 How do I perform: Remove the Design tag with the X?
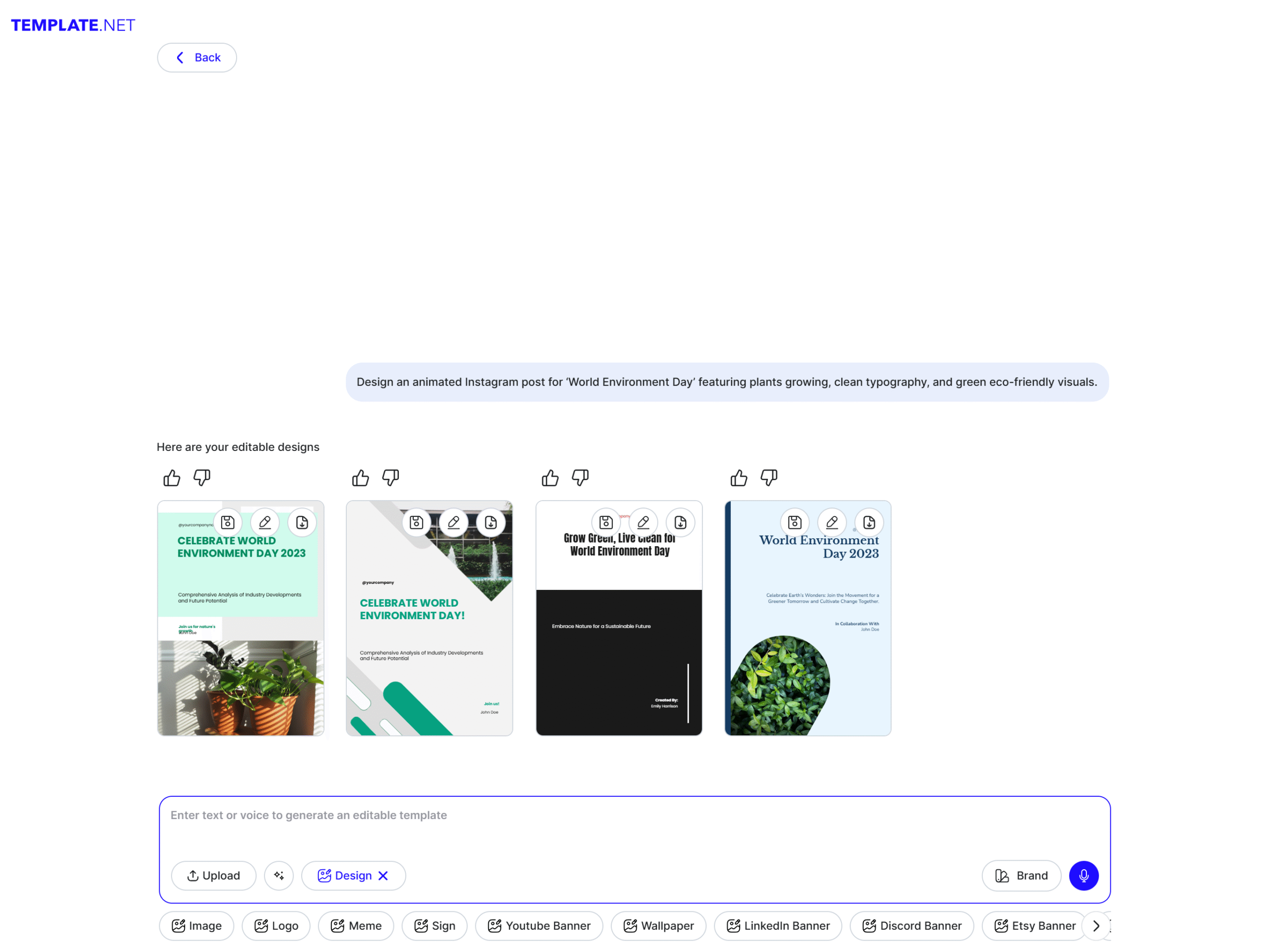[x=383, y=876]
